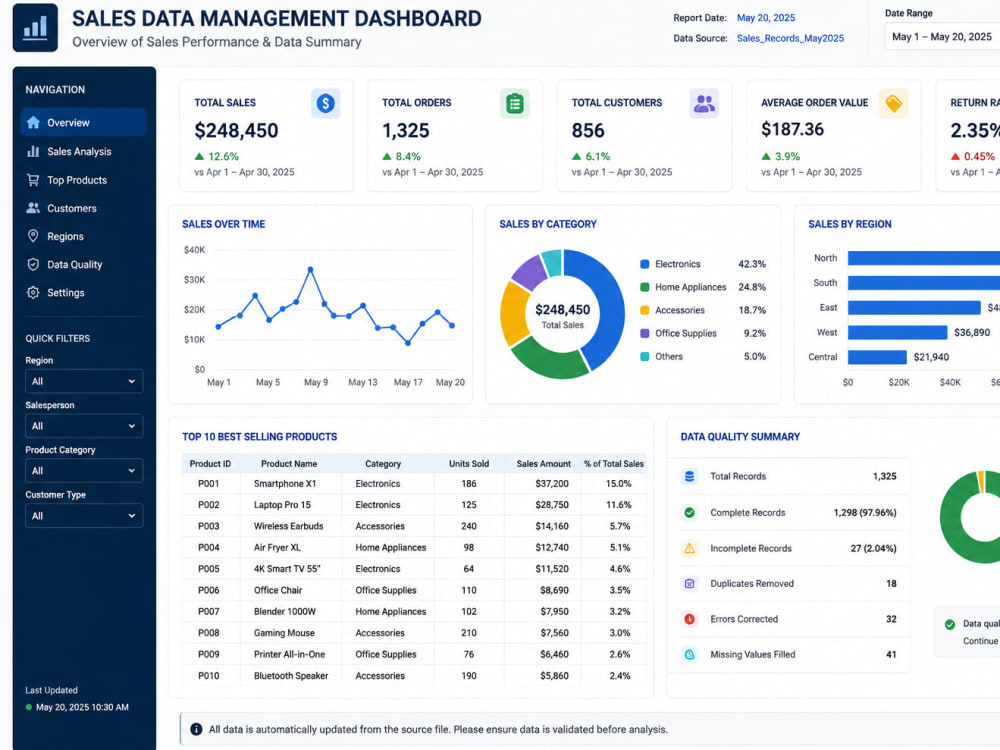Sort table by Product ID header

210,464
